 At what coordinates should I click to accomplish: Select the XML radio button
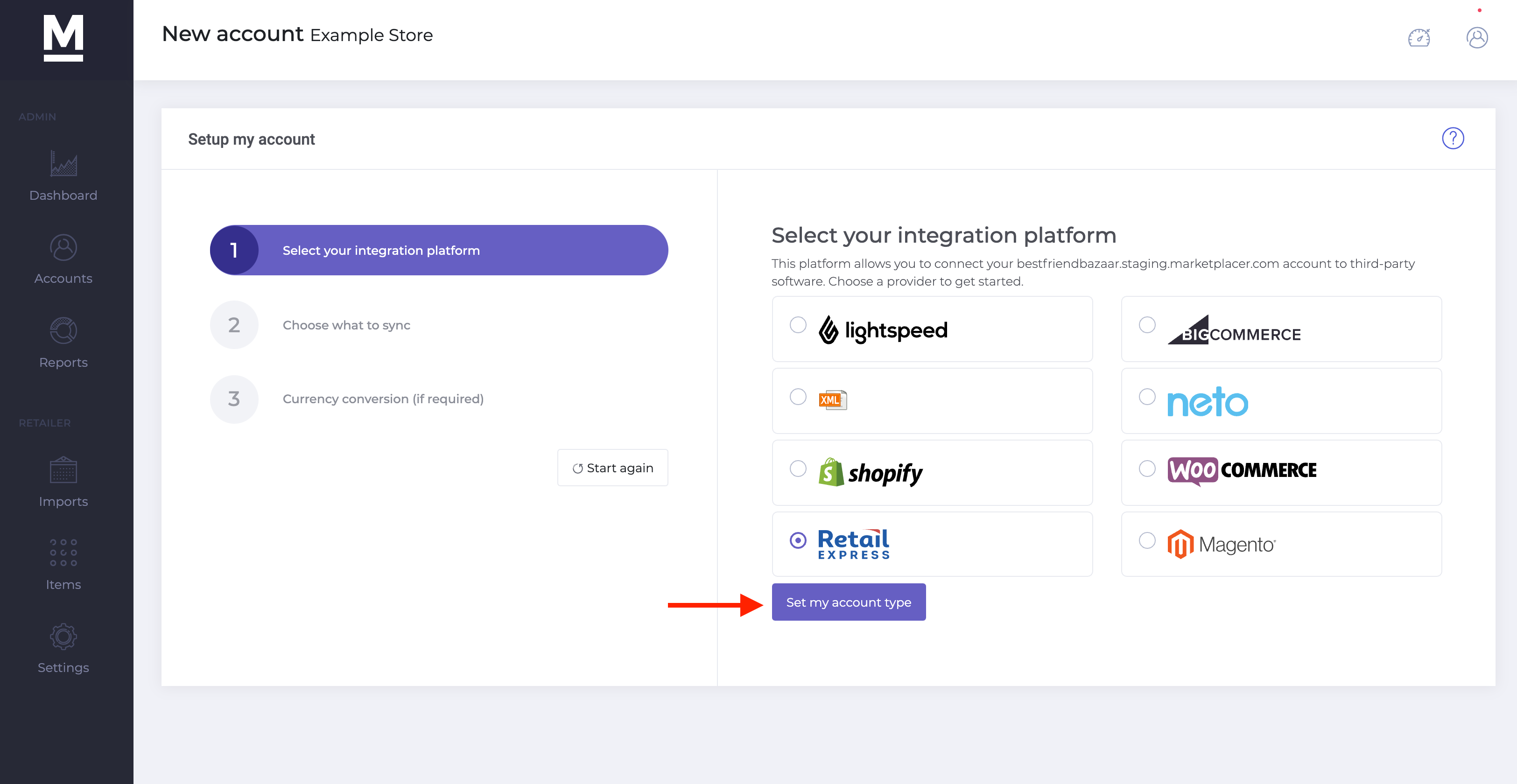pos(798,397)
